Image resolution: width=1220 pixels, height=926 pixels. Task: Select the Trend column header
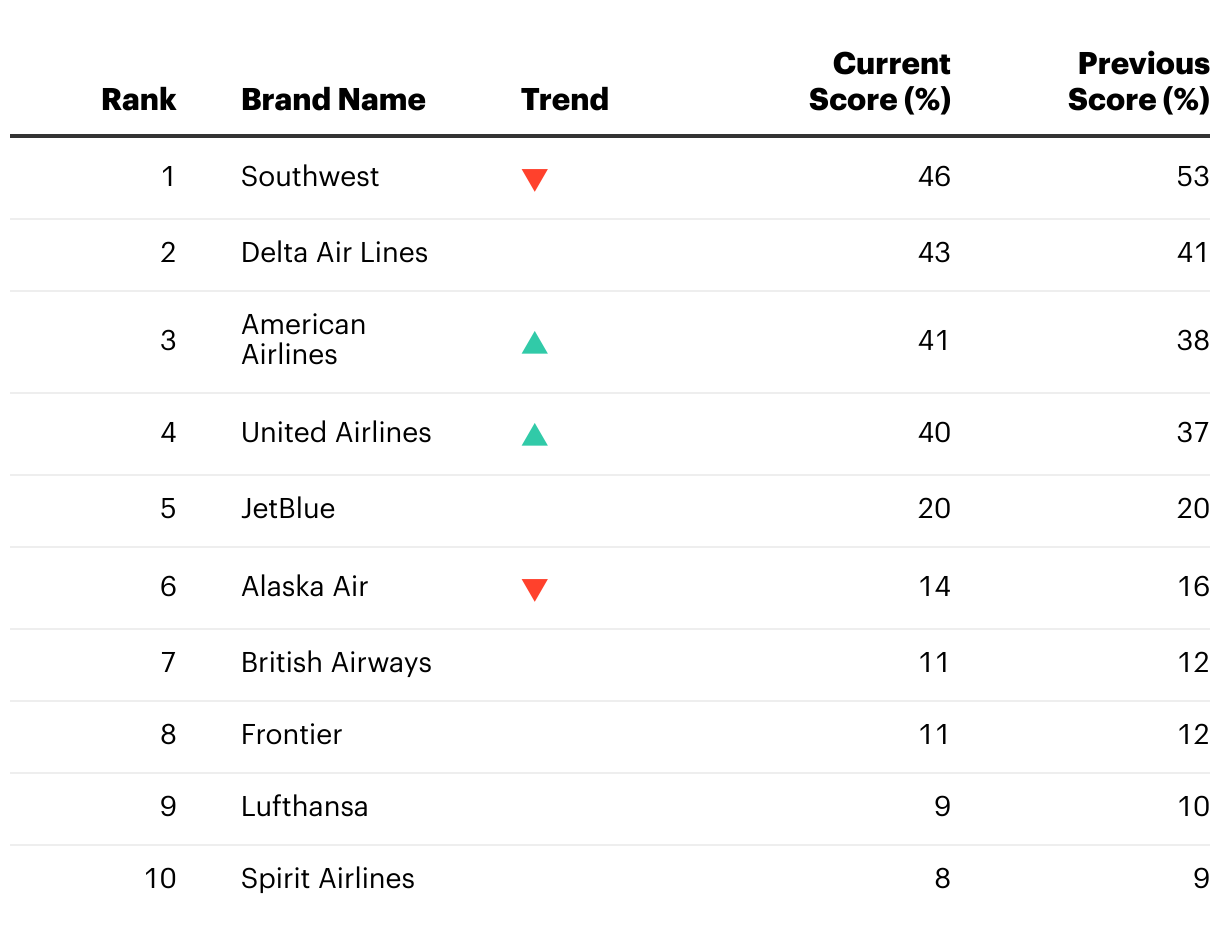point(564,99)
